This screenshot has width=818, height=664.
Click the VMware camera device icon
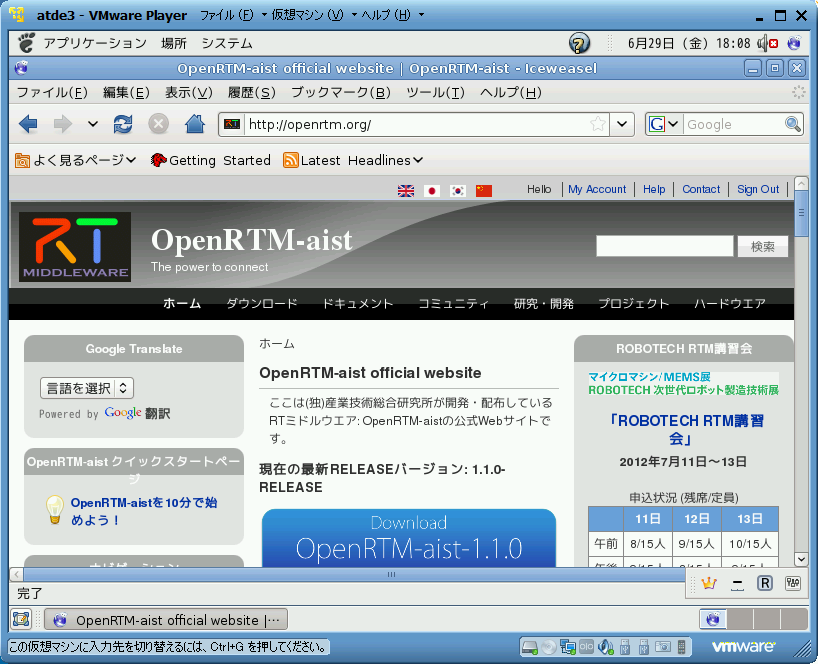coord(663,648)
